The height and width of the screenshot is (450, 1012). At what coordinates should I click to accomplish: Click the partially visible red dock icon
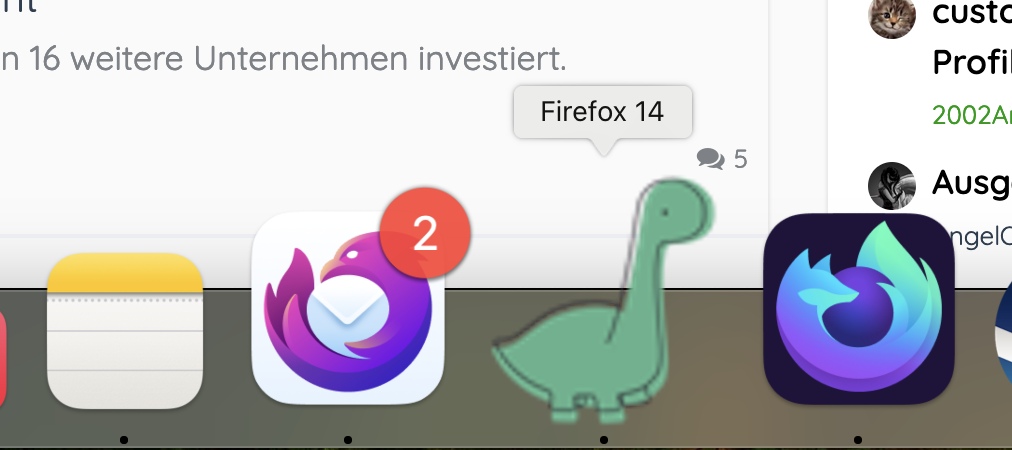click(x=3, y=359)
